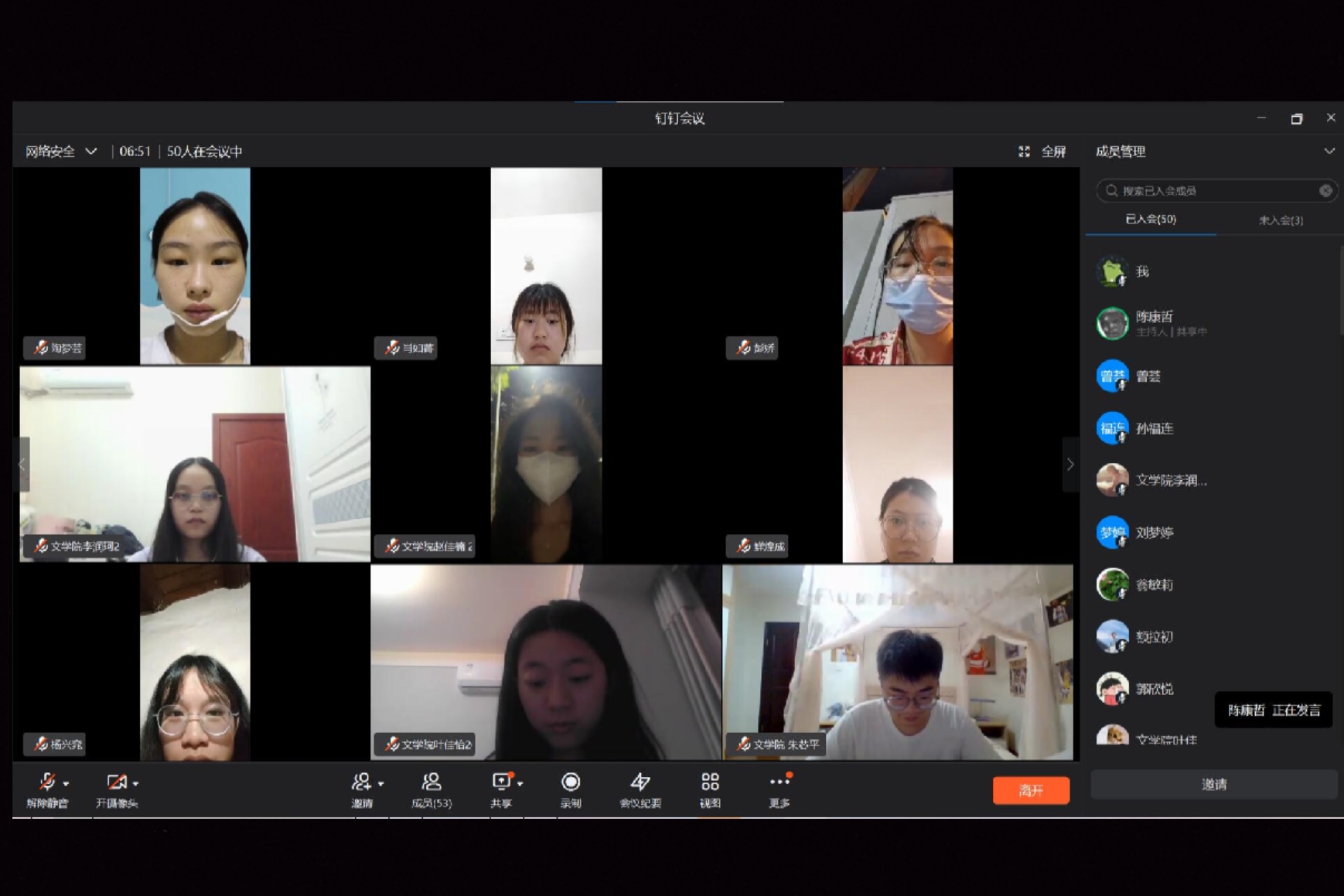Turn on camera with 开摄像头

(116, 782)
